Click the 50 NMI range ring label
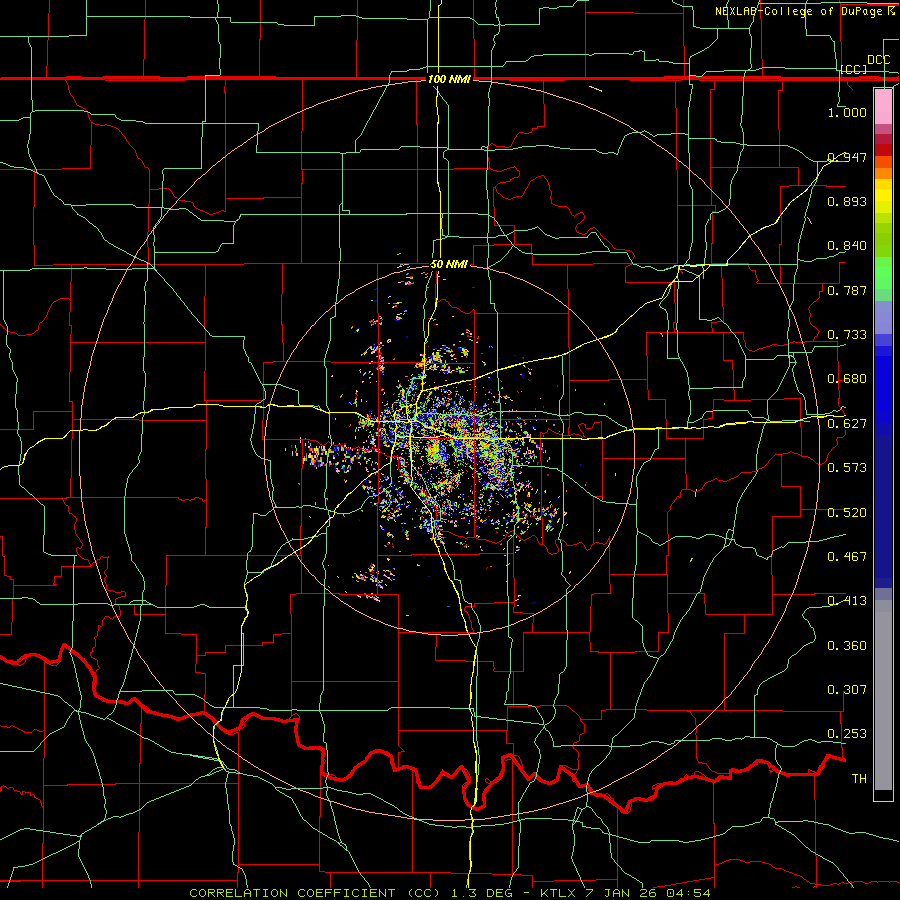900x900 pixels. coord(449,265)
